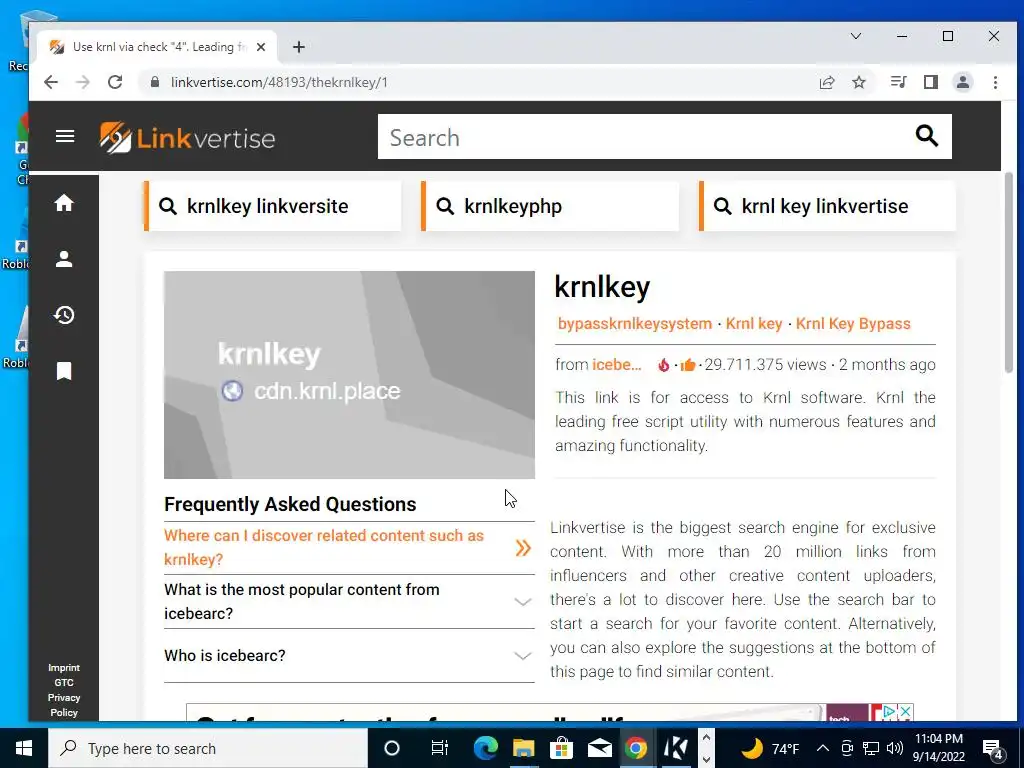Go to Home in the sidebar

[64, 203]
